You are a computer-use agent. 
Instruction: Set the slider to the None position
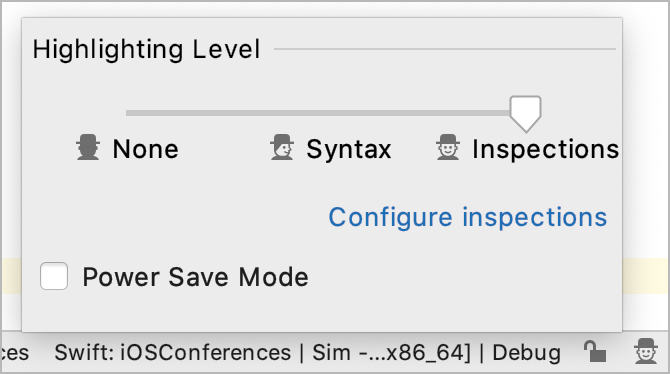click(x=127, y=113)
